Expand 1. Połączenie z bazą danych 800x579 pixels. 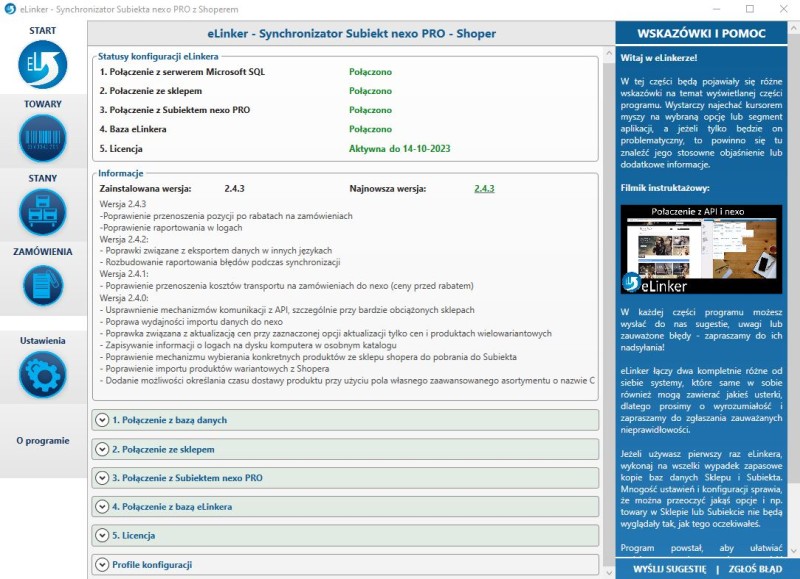[x=102, y=420]
